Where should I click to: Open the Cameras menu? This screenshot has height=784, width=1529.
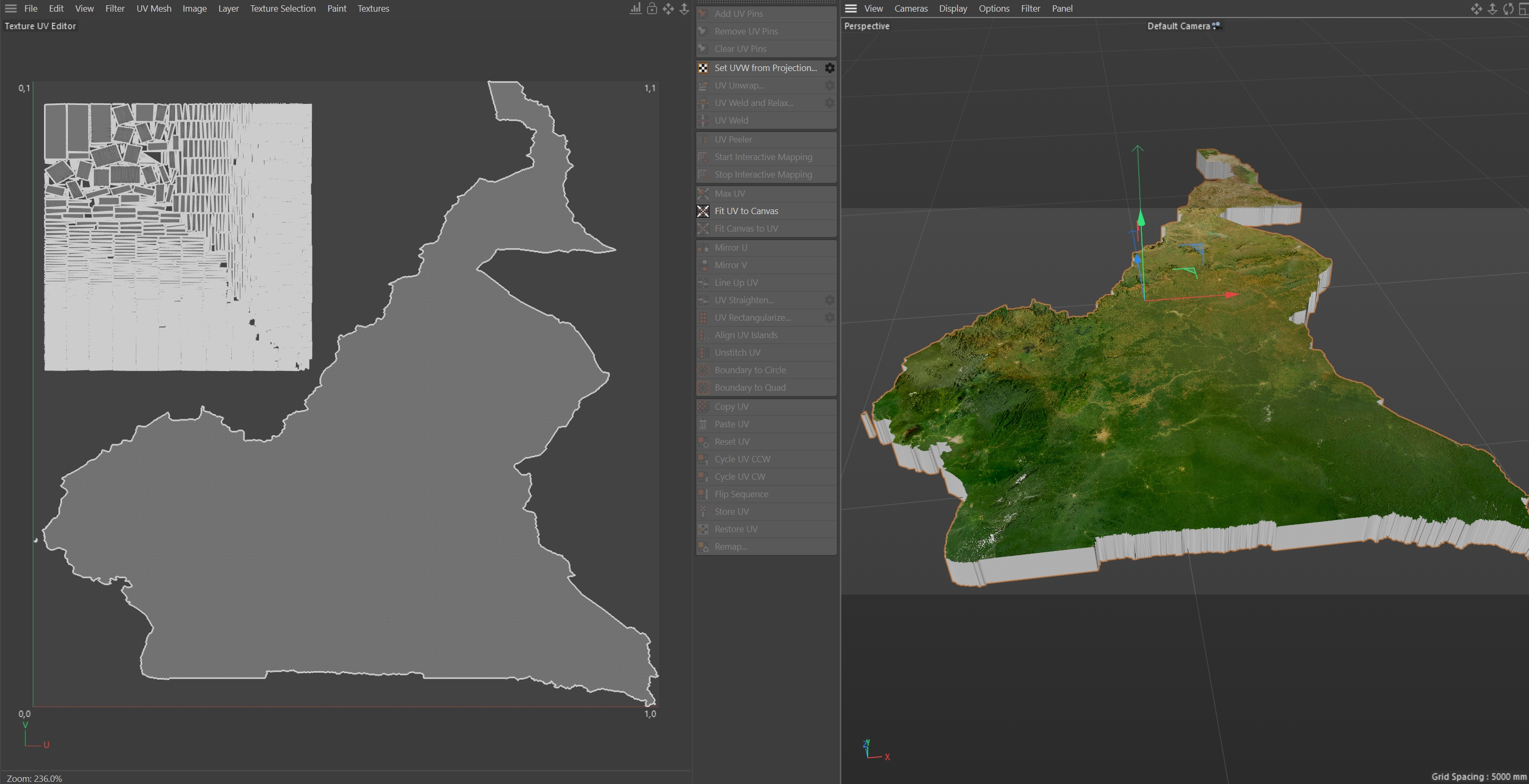pos(911,8)
